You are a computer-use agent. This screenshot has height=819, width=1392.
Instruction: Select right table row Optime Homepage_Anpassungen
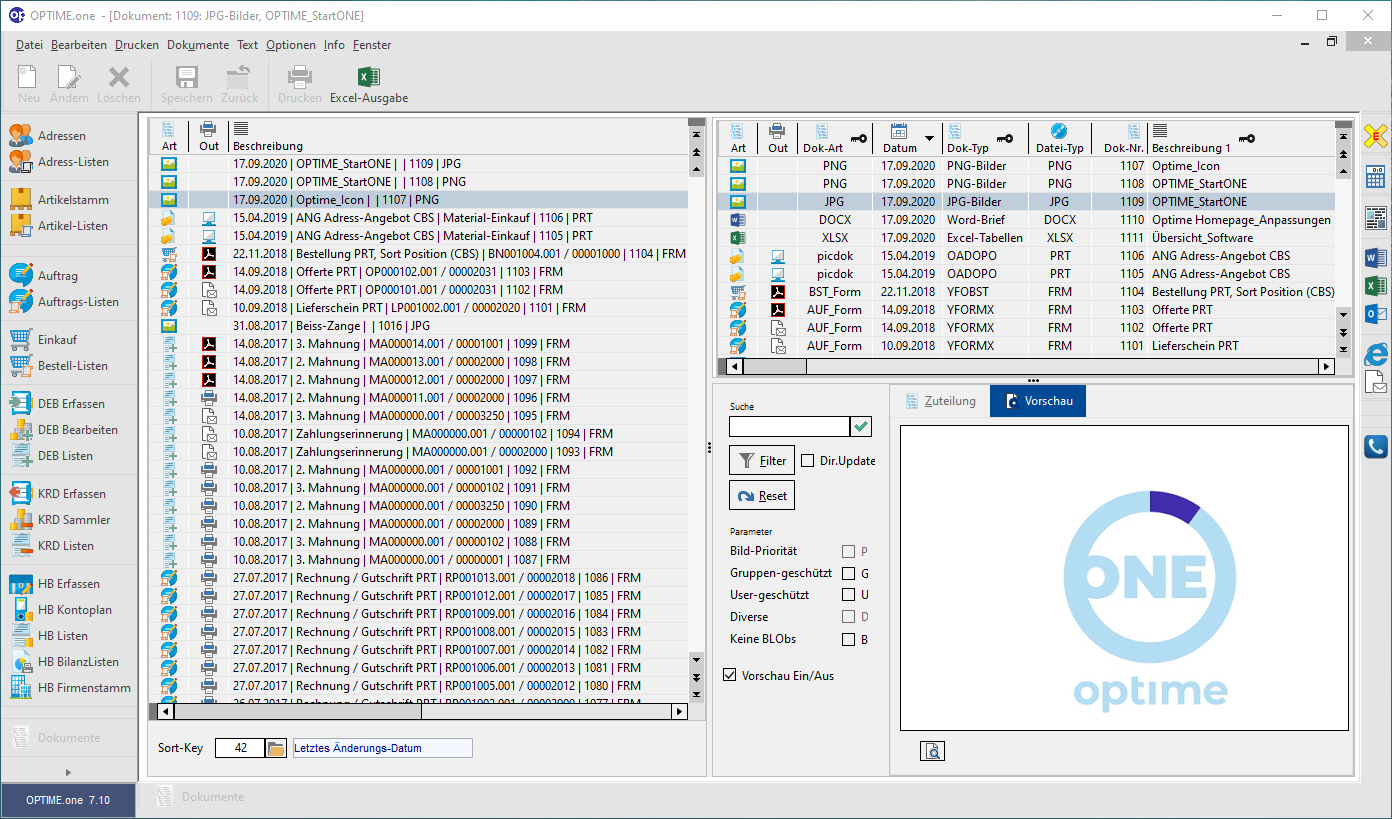coord(1028,219)
